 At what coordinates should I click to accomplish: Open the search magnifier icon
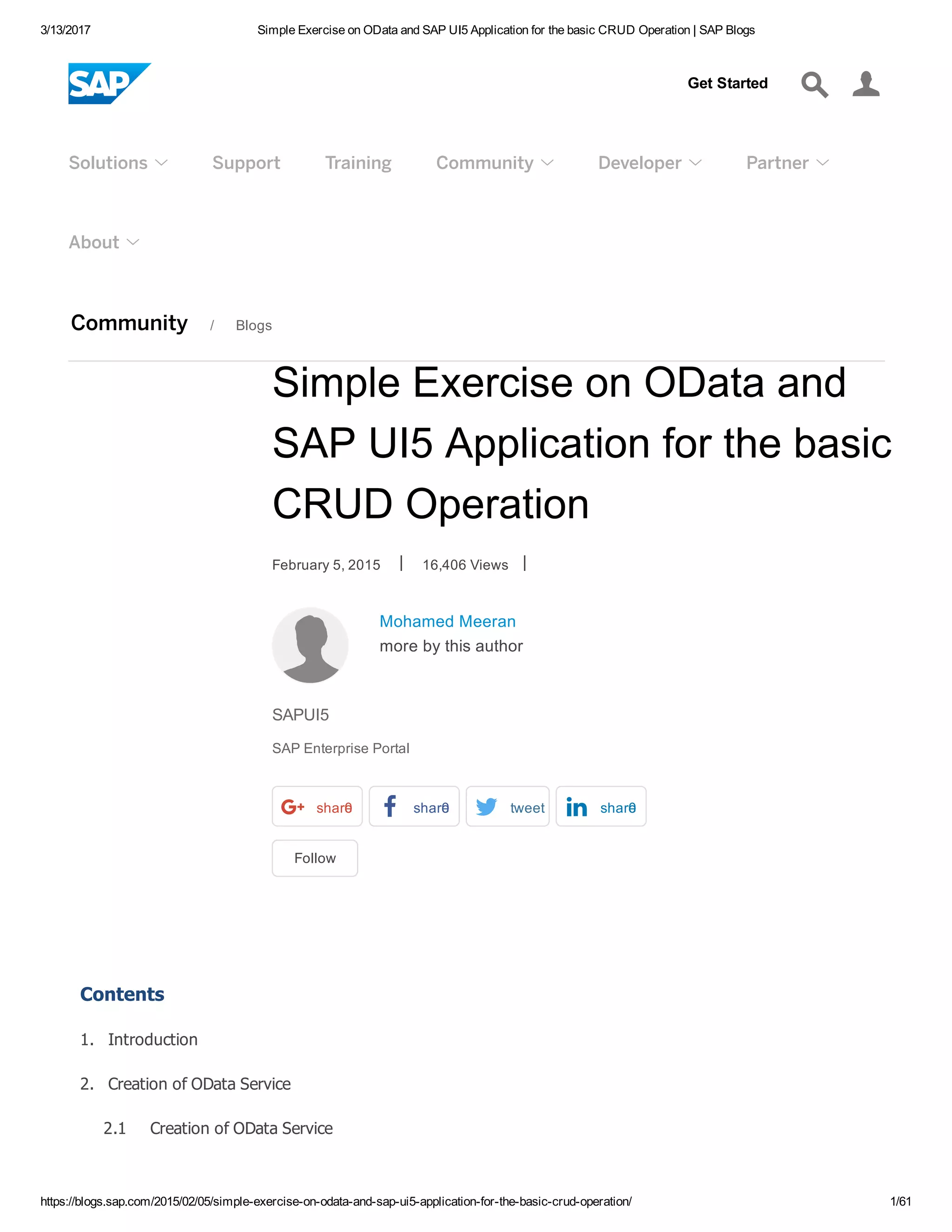pyautogui.click(x=814, y=85)
